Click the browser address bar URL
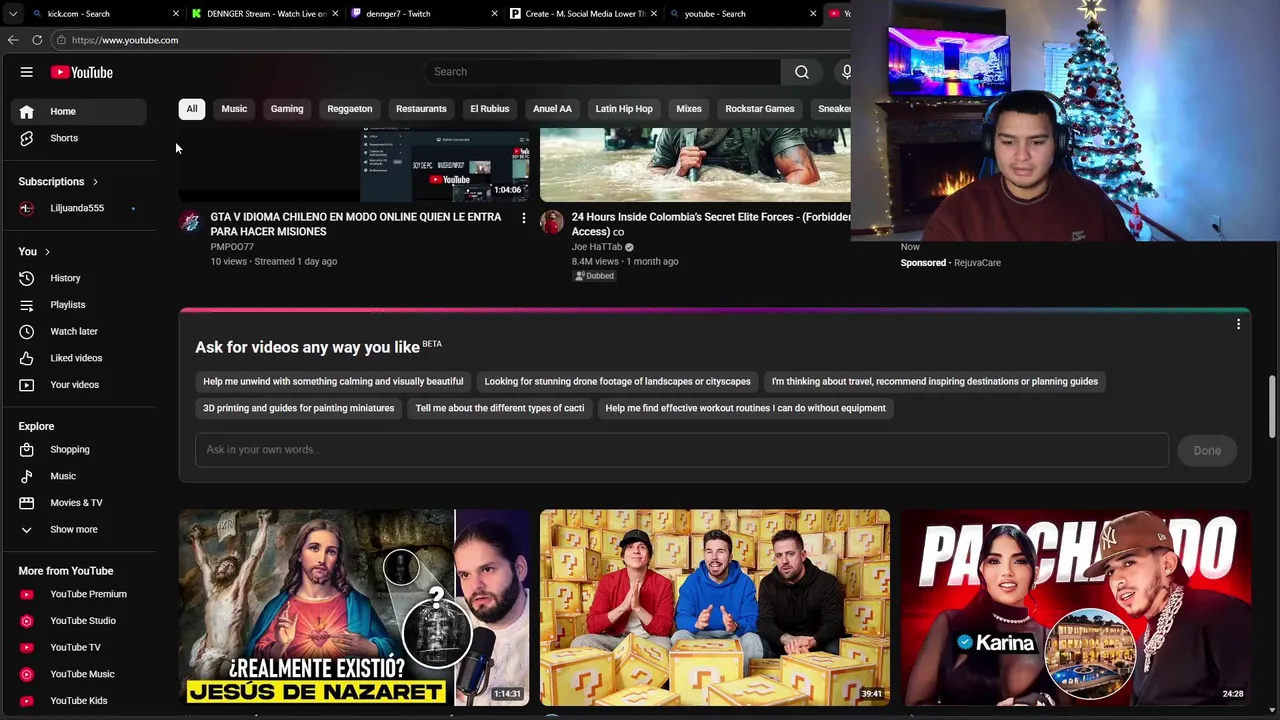Image resolution: width=1280 pixels, height=720 pixels. (x=125, y=40)
